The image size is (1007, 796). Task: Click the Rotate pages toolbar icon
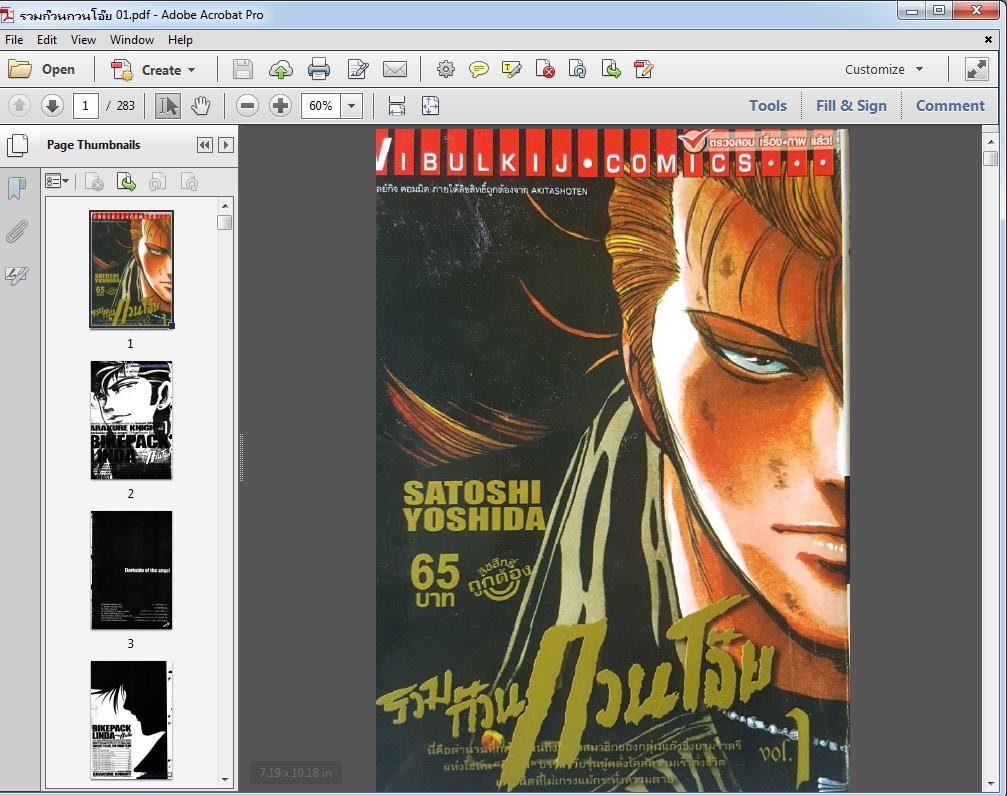point(577,69)
